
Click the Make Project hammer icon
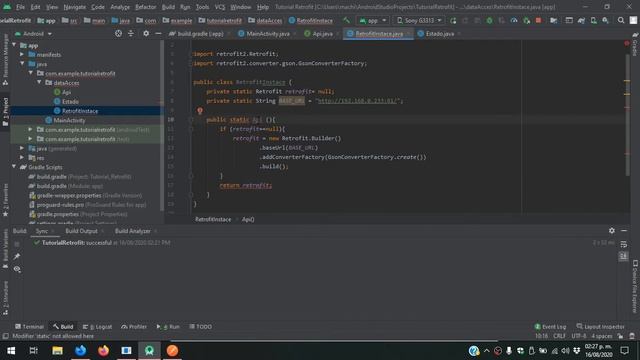tap(346, 20)
